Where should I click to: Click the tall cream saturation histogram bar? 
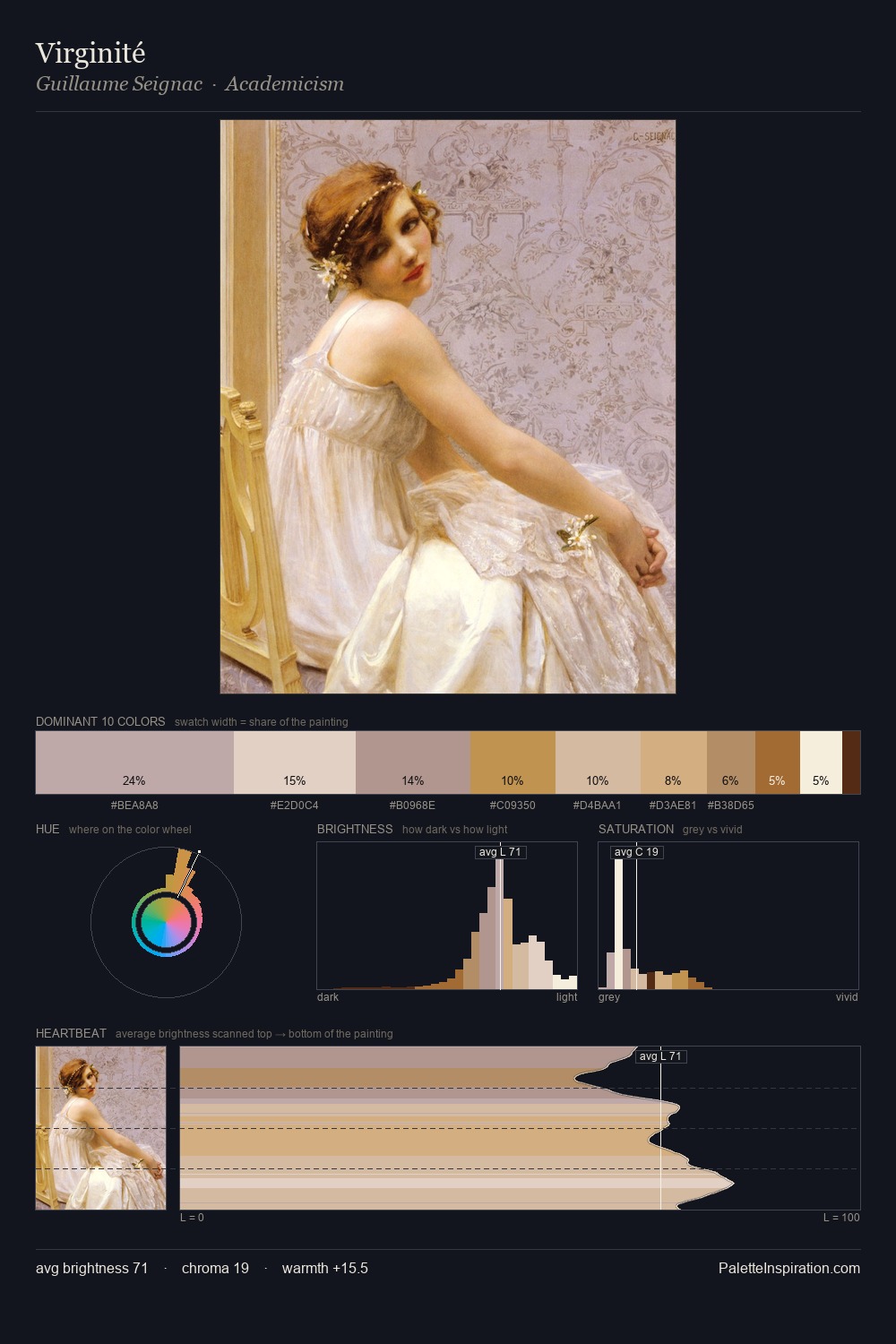click(x=618, y=924)
